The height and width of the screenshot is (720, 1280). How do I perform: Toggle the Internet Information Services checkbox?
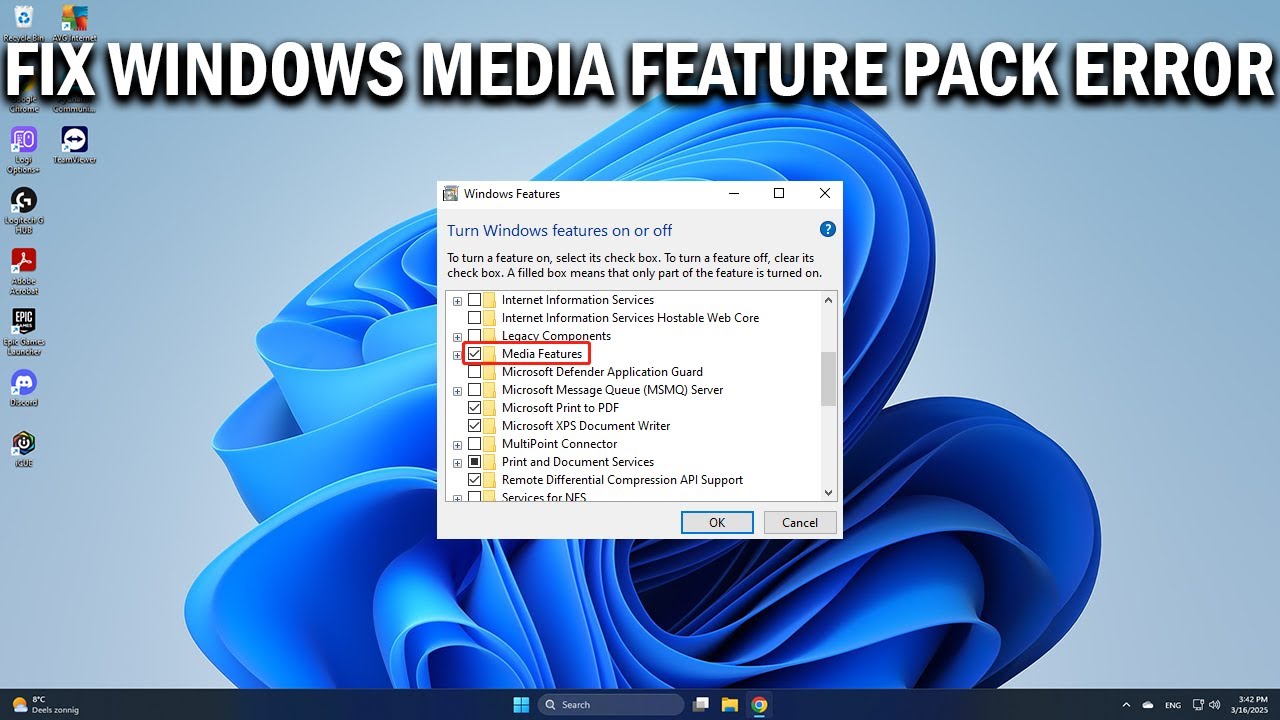[x=474, y=300]
